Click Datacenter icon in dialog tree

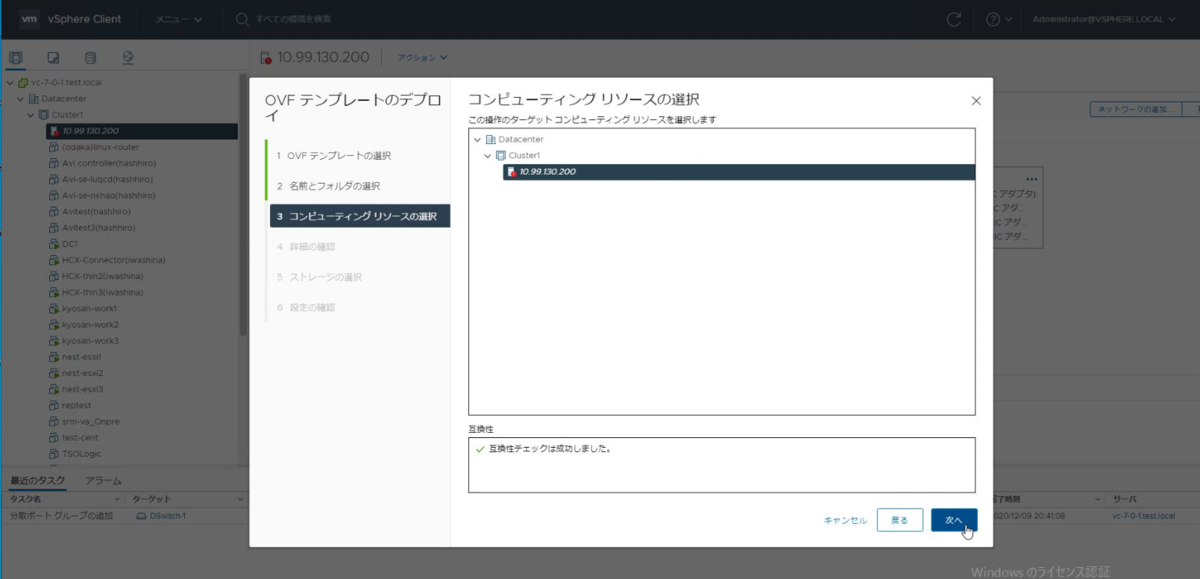[491, 140]
